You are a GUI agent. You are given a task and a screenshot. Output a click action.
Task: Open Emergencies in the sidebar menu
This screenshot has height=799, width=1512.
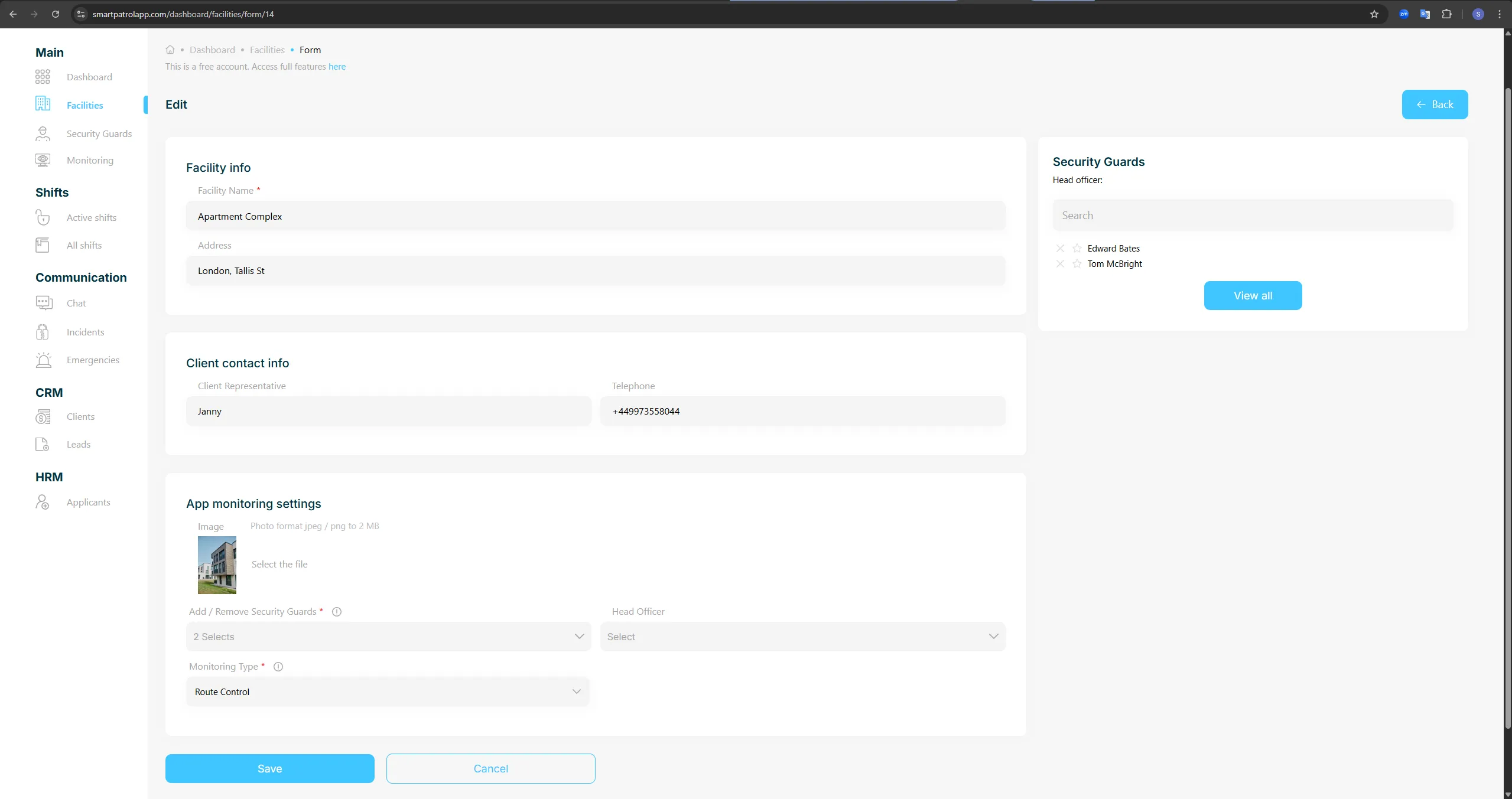point(93,360)
